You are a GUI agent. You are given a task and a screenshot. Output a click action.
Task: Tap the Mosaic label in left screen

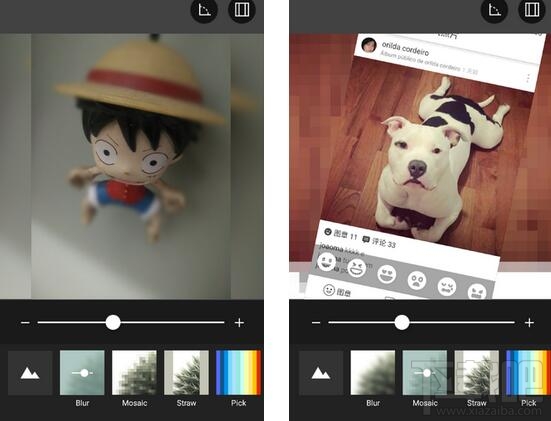(x=134, y=403)
